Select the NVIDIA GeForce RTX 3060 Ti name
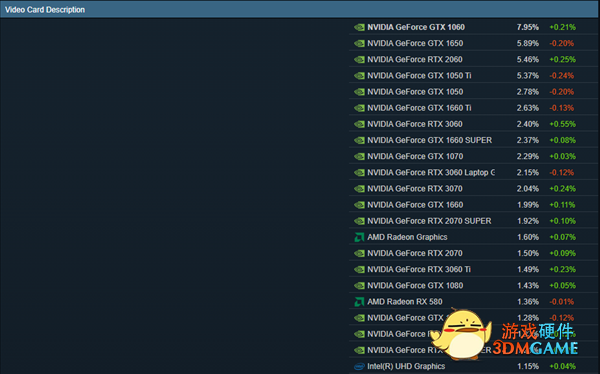Viewport: 600px width, 374px height. [419, 269]
